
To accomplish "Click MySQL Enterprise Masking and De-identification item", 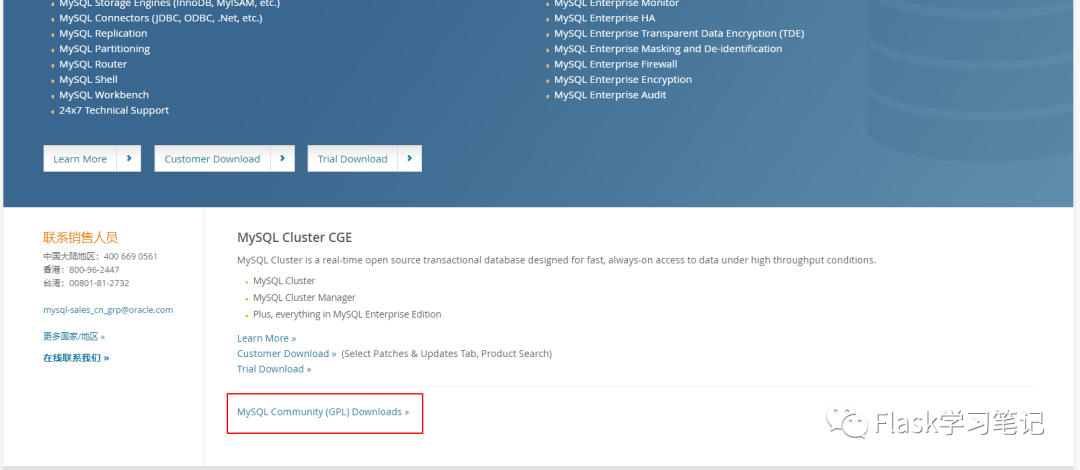I will click(668, 49).
